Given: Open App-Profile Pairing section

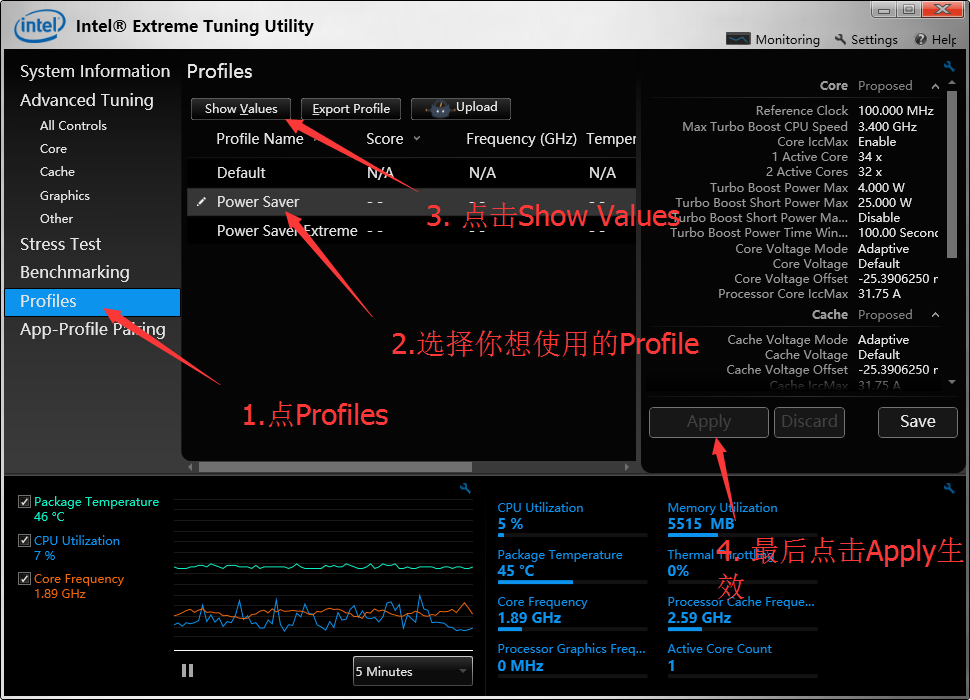Looking at the screenshot, I should pyautogui.click(x=92, y=330).
